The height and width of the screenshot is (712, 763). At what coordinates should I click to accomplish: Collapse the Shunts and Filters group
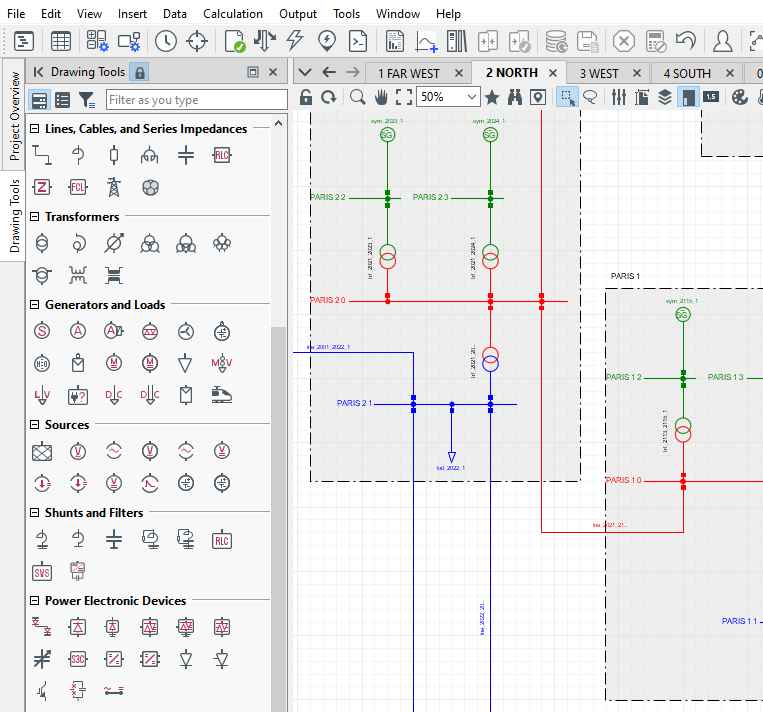click(35, 513)
